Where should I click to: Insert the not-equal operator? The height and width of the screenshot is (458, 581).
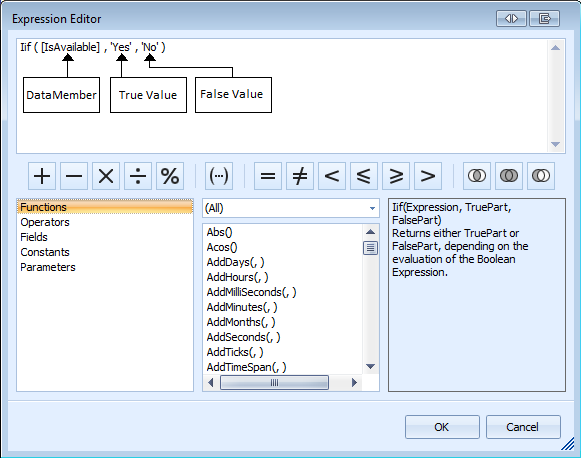tap(300, 176)
